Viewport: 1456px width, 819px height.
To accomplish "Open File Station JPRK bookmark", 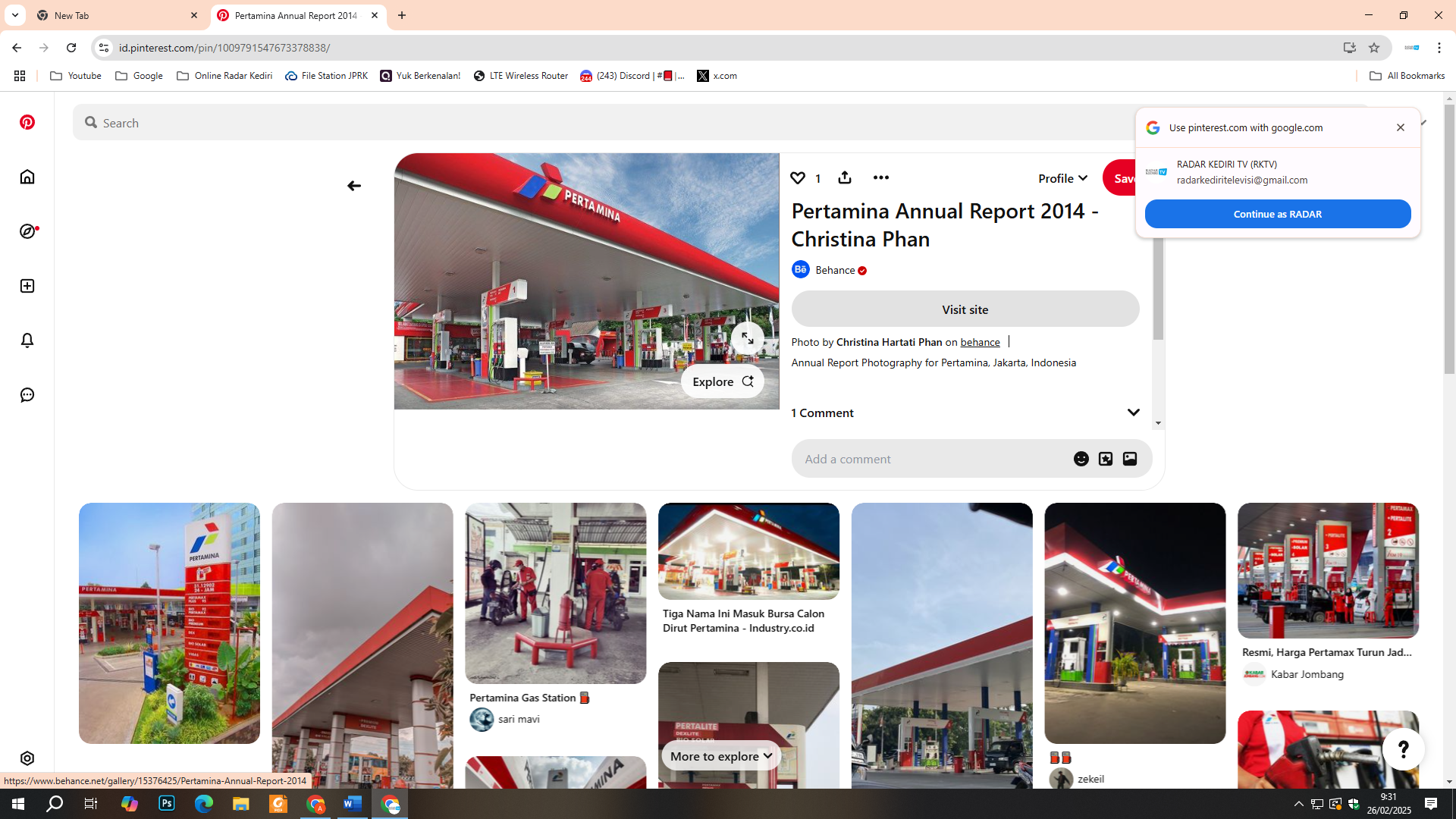I will 327,76.
